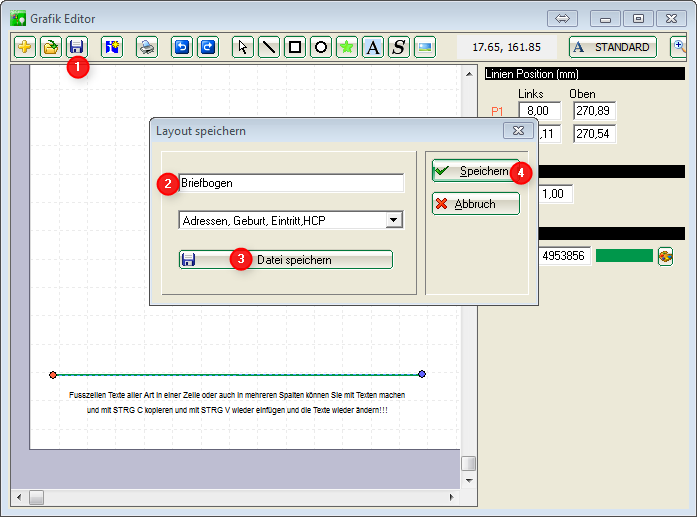Image resolution: width=697 pixels, height=517 pixels.
Task: Click the Briefbogen layout name field
Action: 291,183
